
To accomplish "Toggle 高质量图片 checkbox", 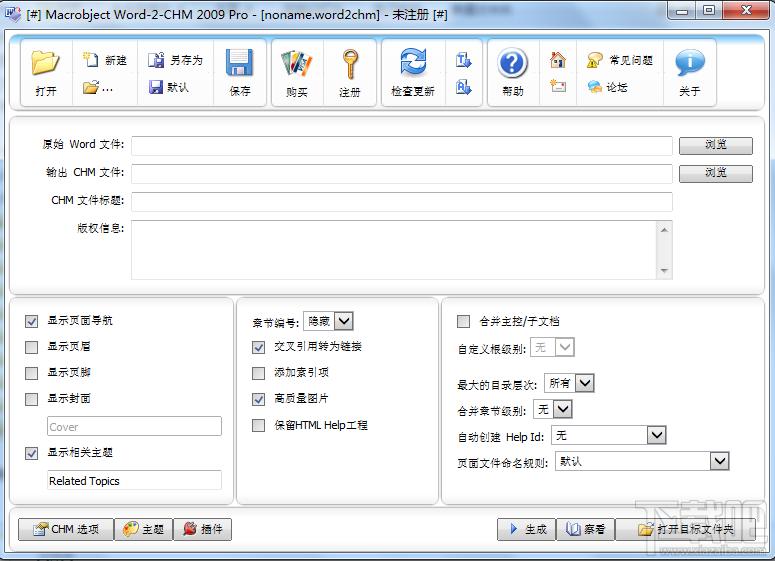I will click(x=258, y=399).
